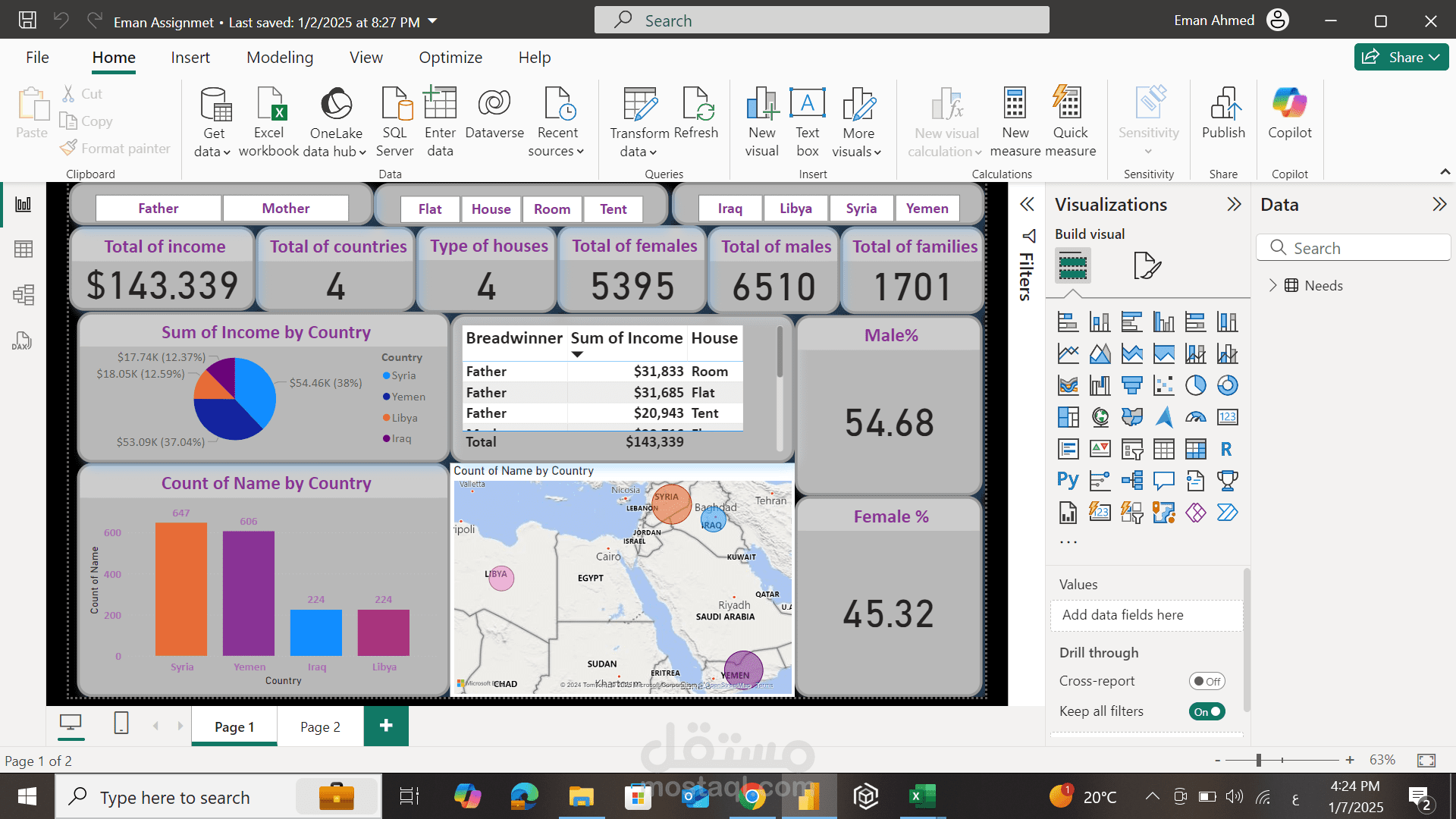Choose the funnel chart visual icon
1456x819 pixels.
point(1131,385)
